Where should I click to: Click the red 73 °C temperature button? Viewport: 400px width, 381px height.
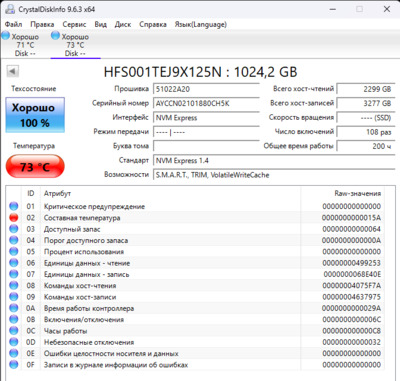35,166
